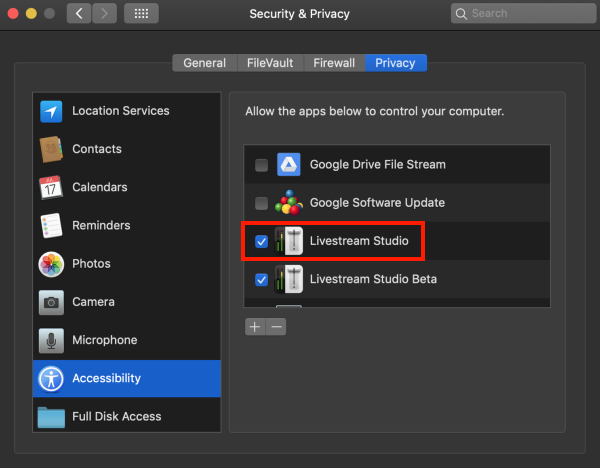Open Reminders in the privacy list

[x=127, y=226]
